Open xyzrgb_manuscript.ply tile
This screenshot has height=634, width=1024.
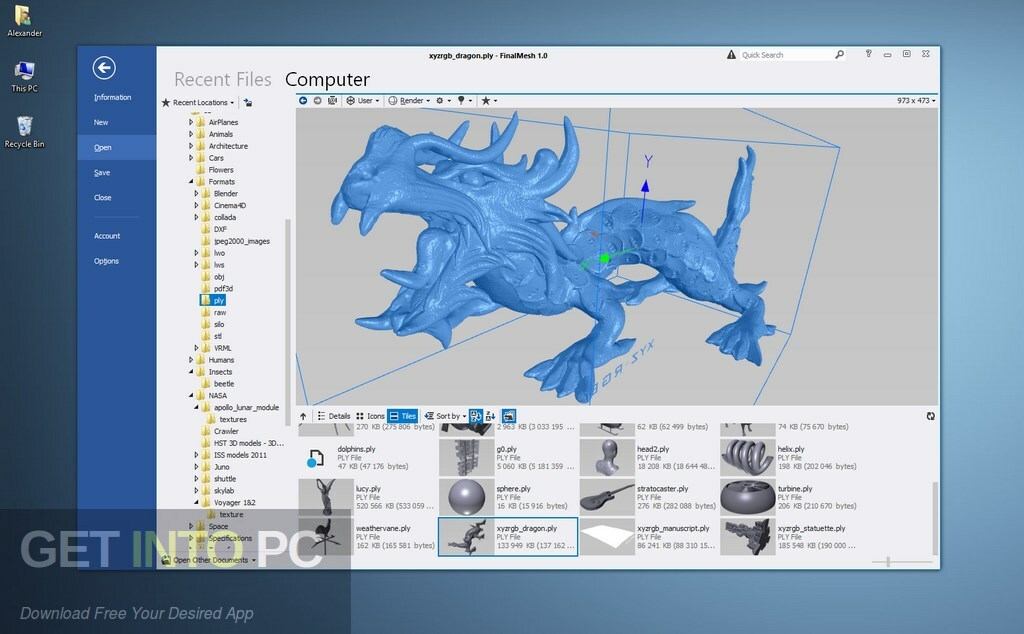pos(648,537)
